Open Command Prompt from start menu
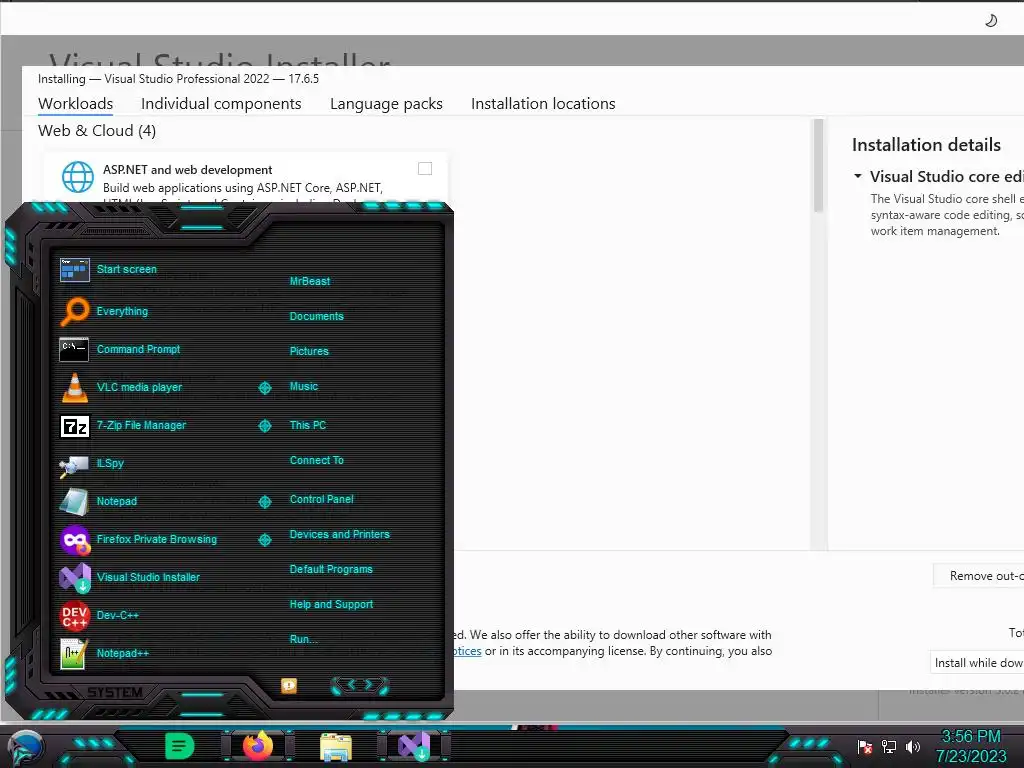This screenshot has width=1024, height=768. coord(120,349)
